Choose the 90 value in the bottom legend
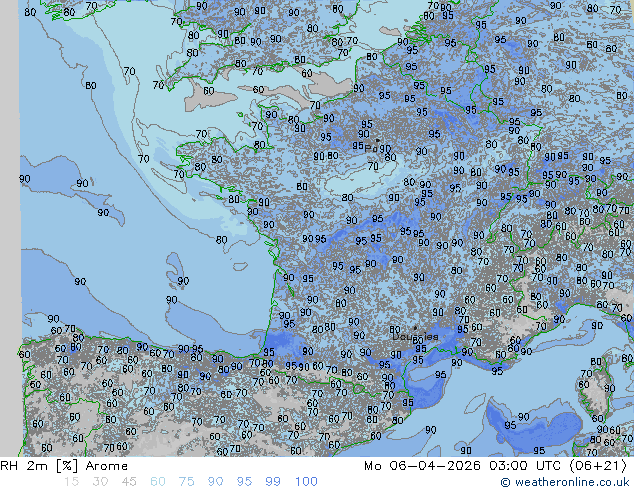Screen dimensions: 634x490 pos(216,482)
